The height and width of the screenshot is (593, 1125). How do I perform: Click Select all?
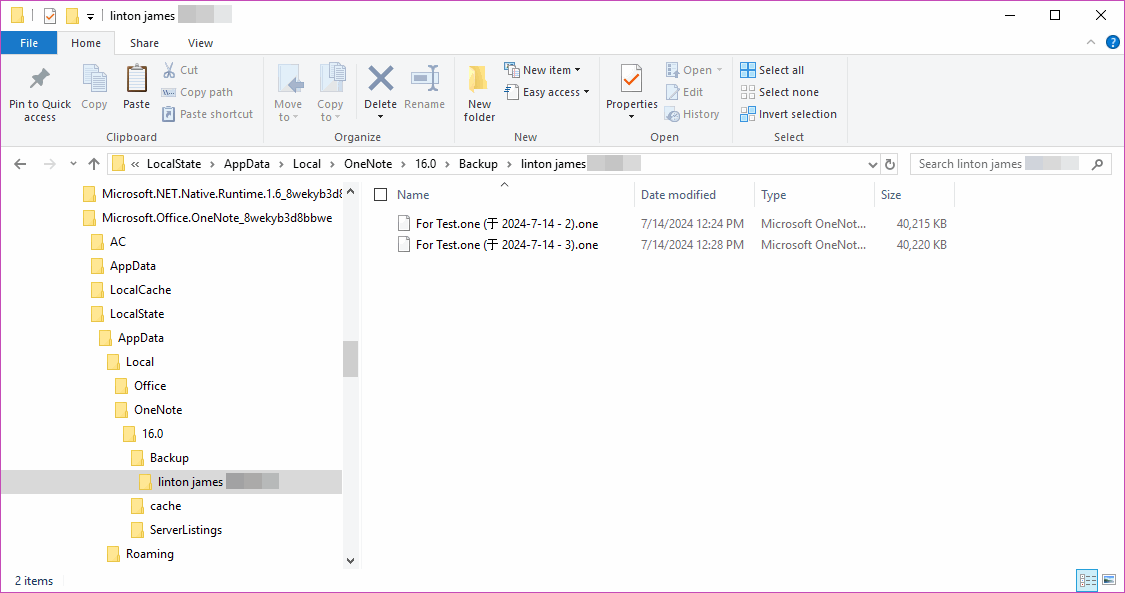point(772,70)
